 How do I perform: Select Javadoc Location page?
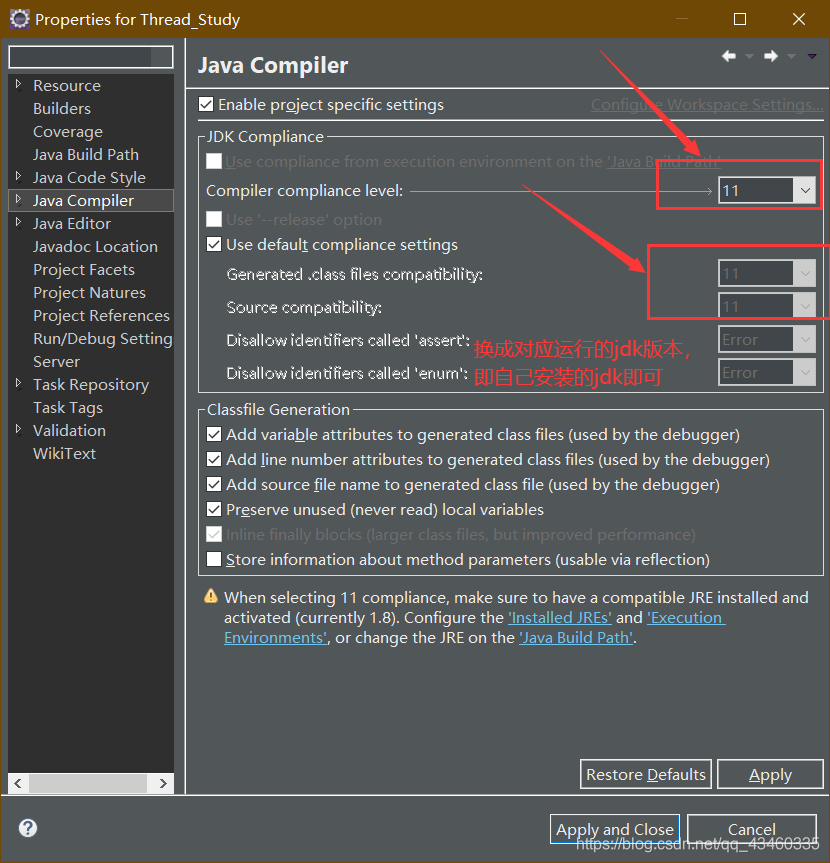point(95,247)
